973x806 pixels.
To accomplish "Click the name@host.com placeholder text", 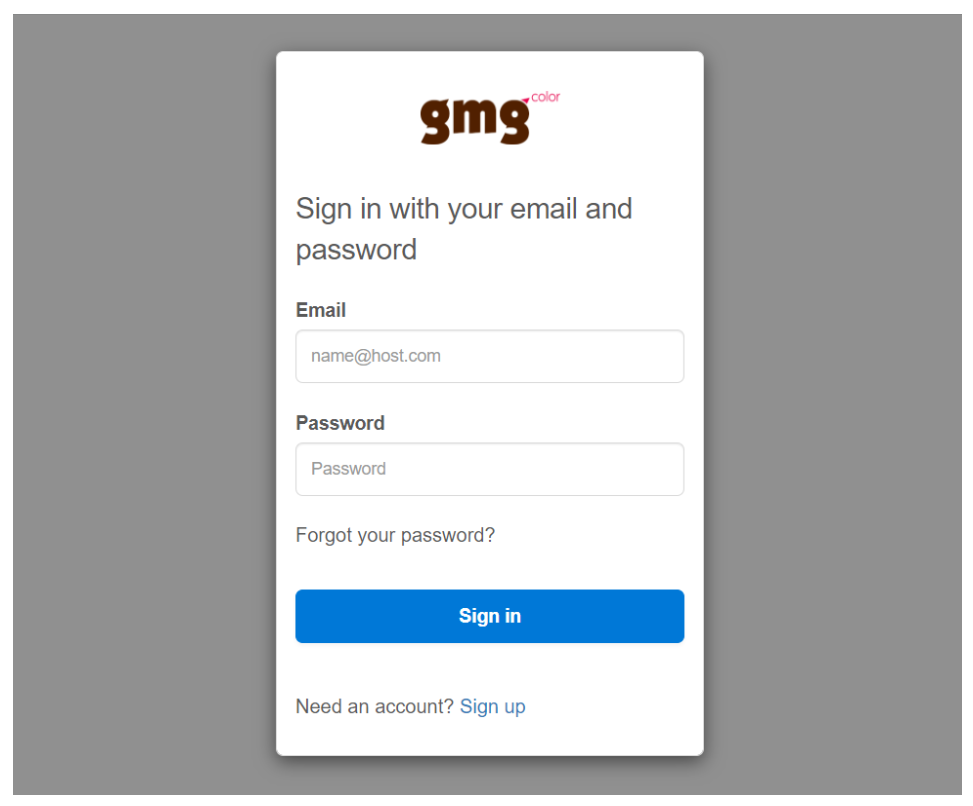I will click(x=376, y=356).
